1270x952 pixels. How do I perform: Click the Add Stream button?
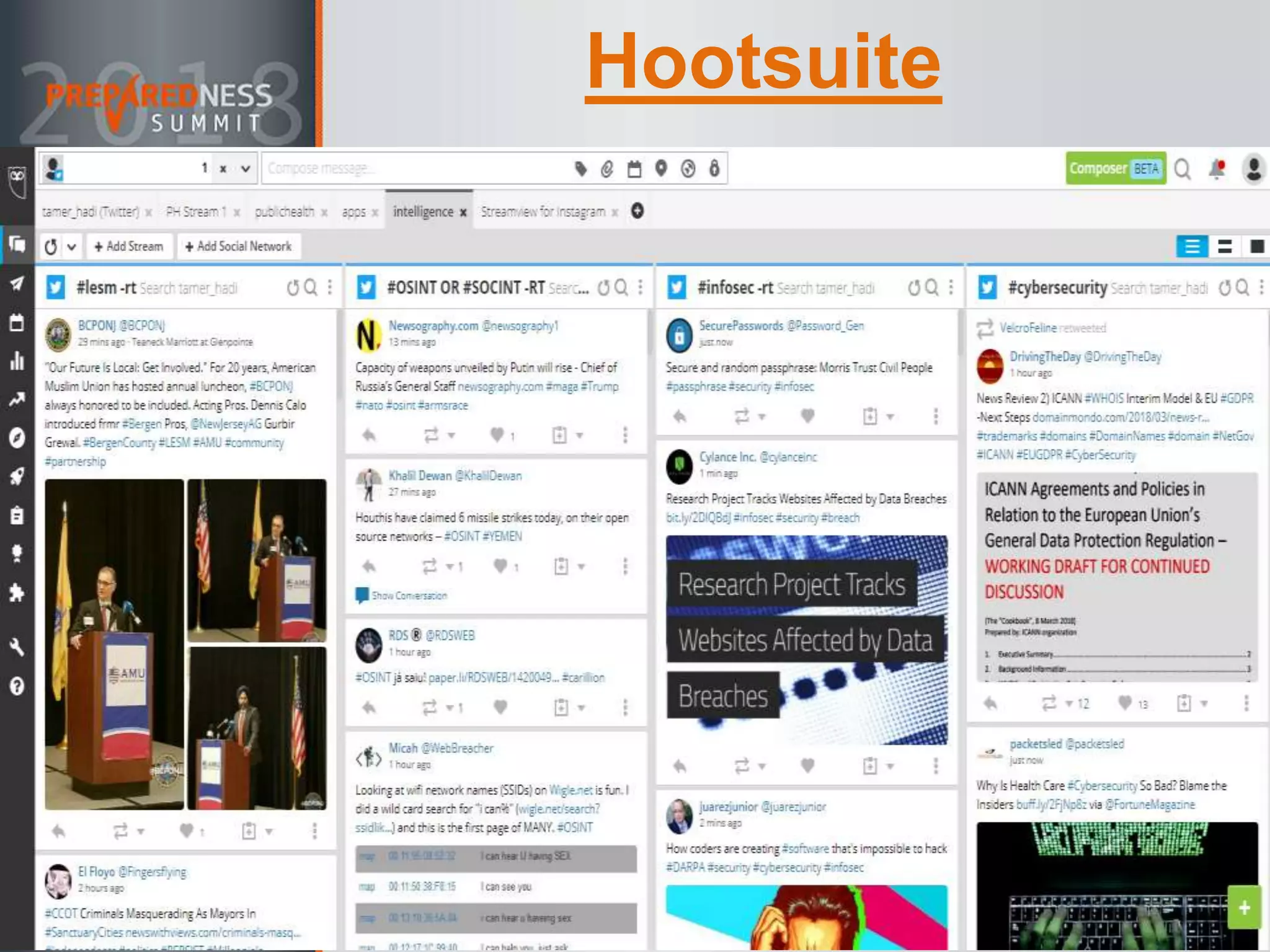(129, 247)
